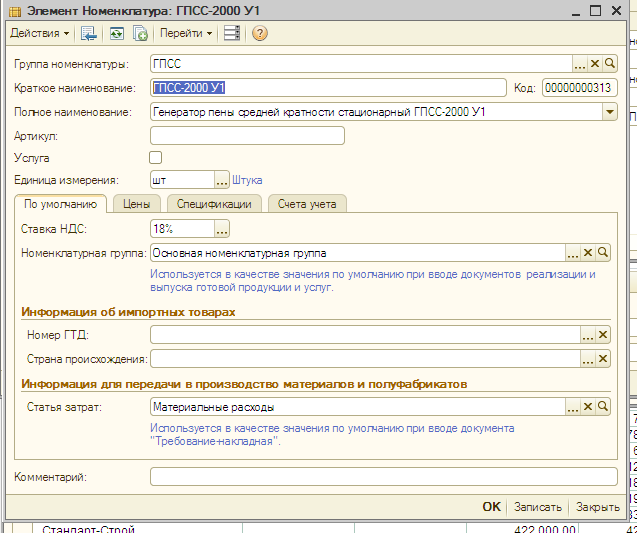This screenshot has height=533, width=637.
Task: Click the copy element toolbar icon
Action: 140,33
